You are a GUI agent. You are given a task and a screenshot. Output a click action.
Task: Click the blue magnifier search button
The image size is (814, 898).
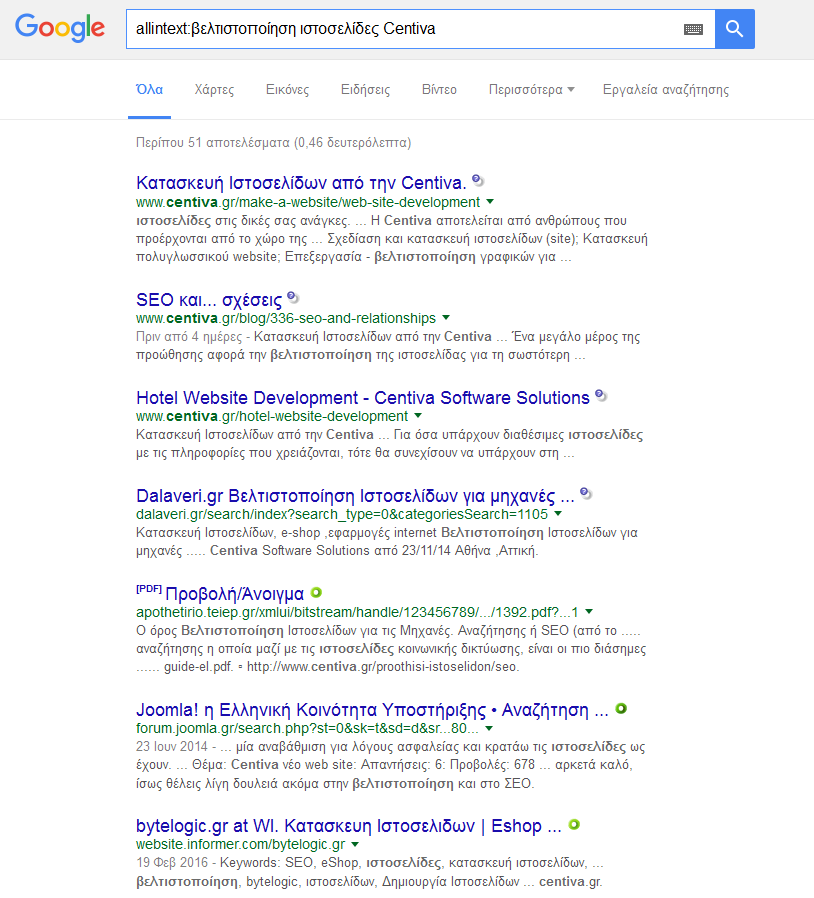point(734,29)
